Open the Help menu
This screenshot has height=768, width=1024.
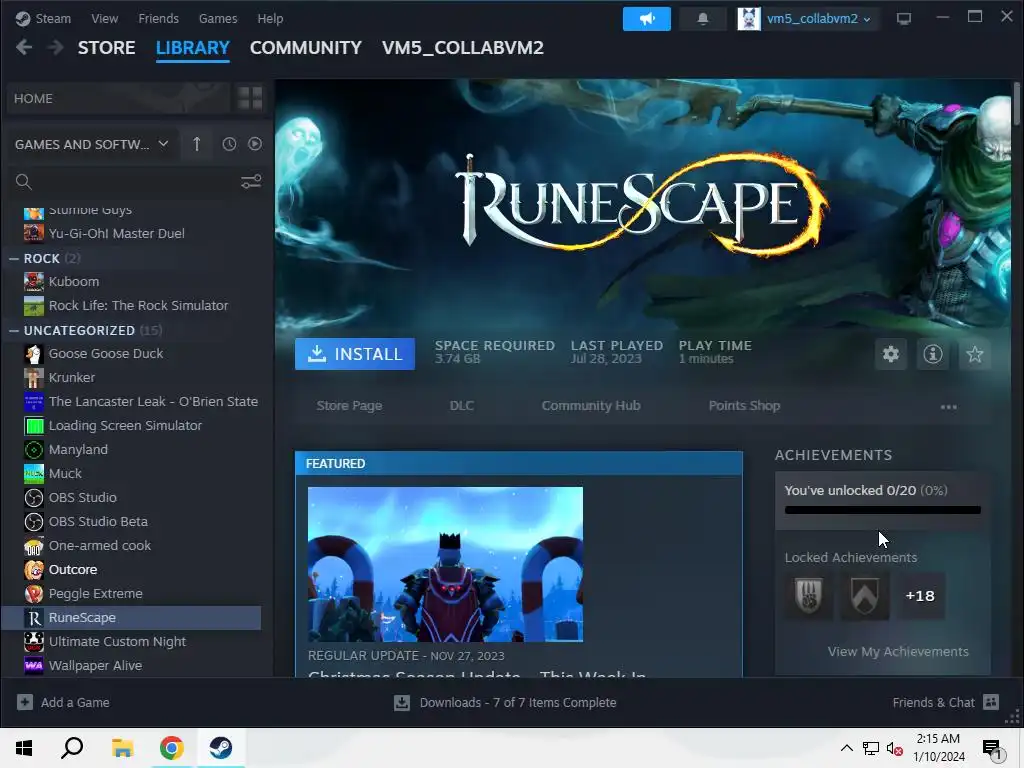270,18
